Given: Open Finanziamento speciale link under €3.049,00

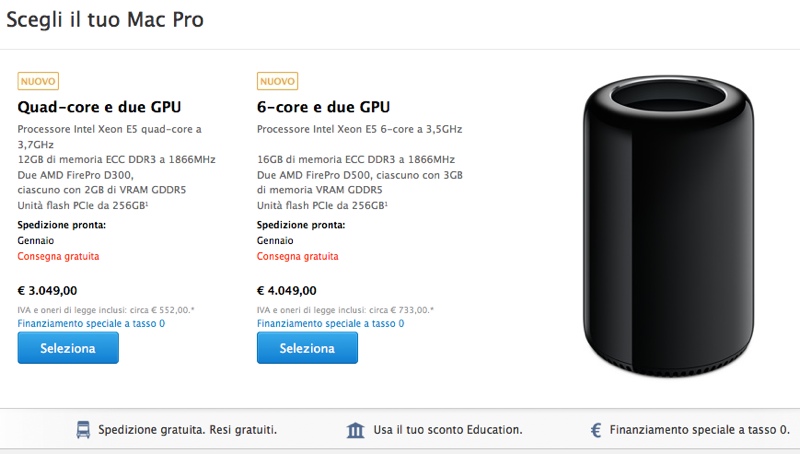Looking at the screenshot, I should coord(91,323).
